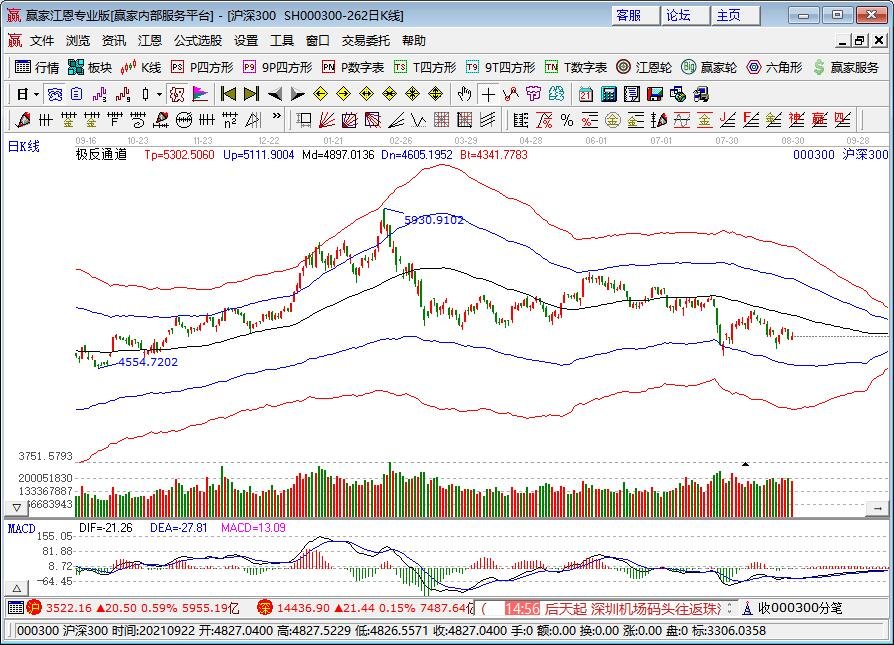Click the 主页 homepage button
Viewport: 894px width, 645px height.
[735, 15]
